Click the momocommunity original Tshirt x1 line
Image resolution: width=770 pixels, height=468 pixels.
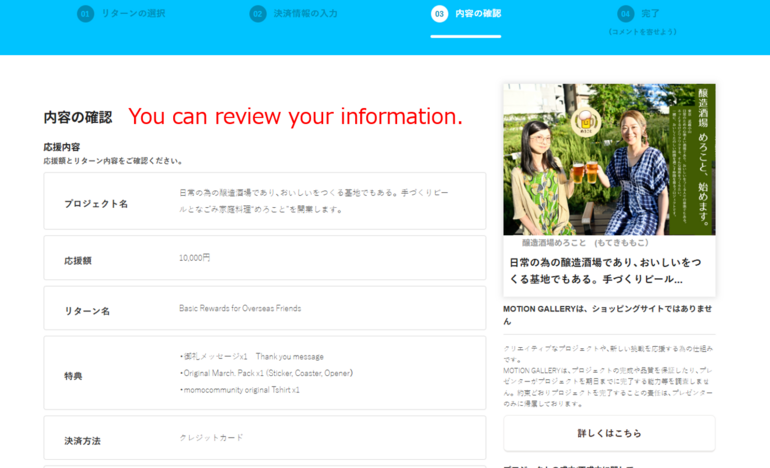coord(239,390)
